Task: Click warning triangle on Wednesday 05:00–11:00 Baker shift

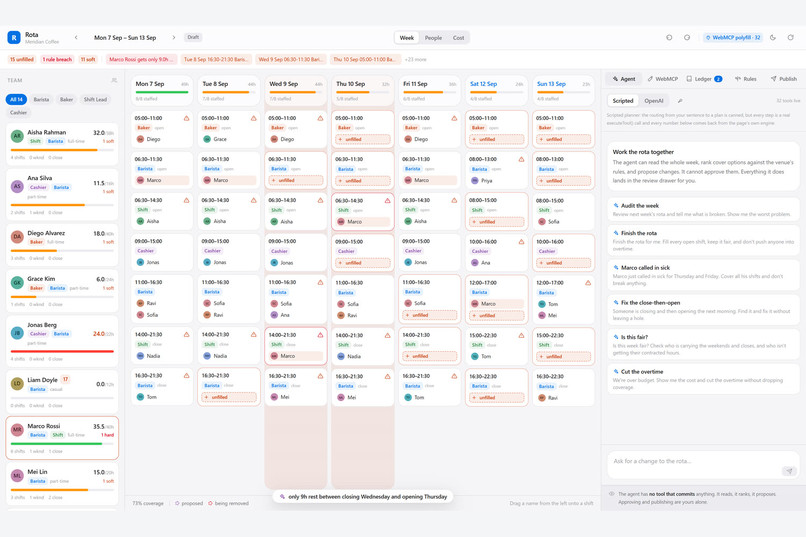Action: 320,118
